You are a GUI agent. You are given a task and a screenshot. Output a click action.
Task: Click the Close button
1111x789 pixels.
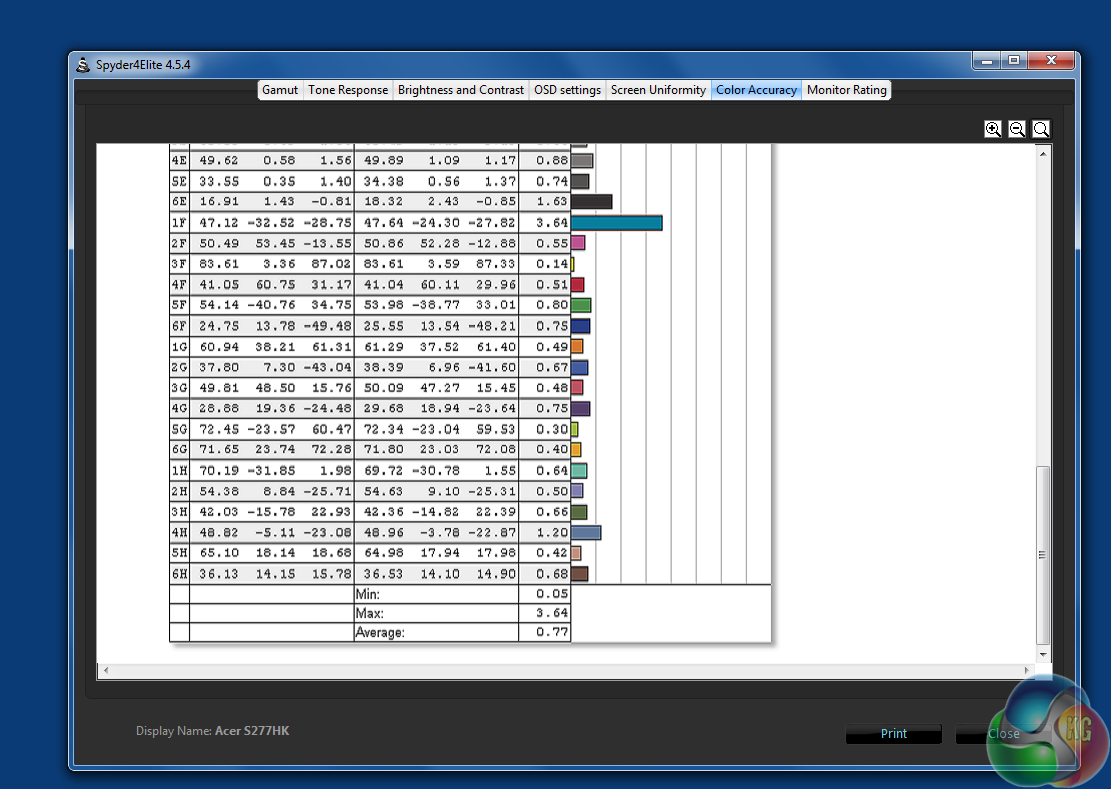[1003, 734]
